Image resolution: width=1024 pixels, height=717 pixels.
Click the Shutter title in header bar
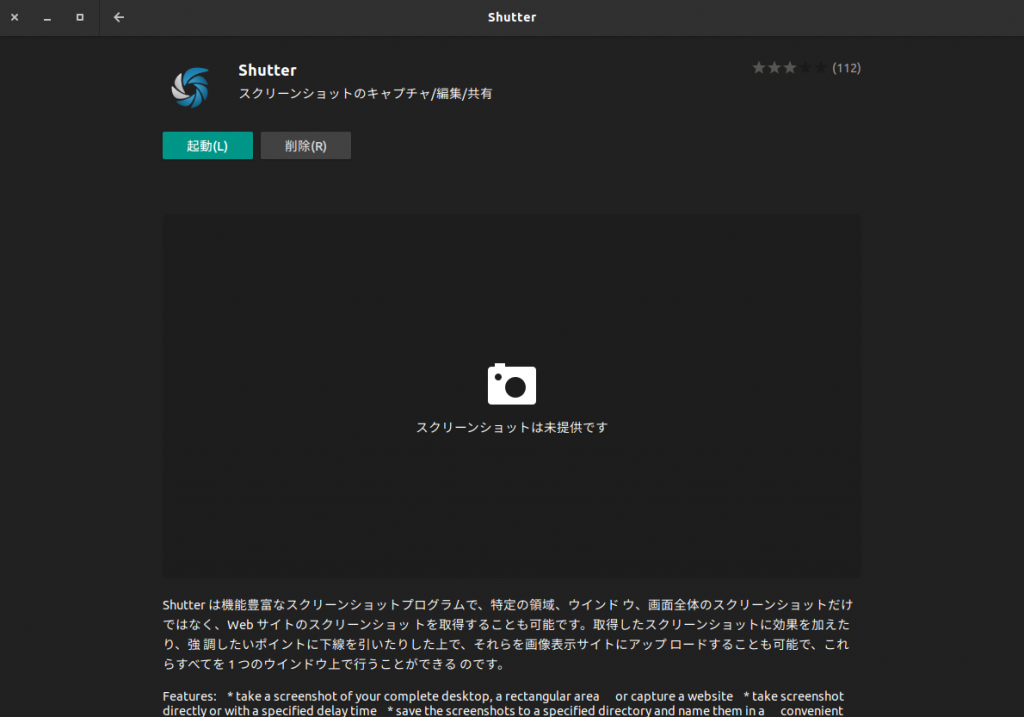point(512,18)
